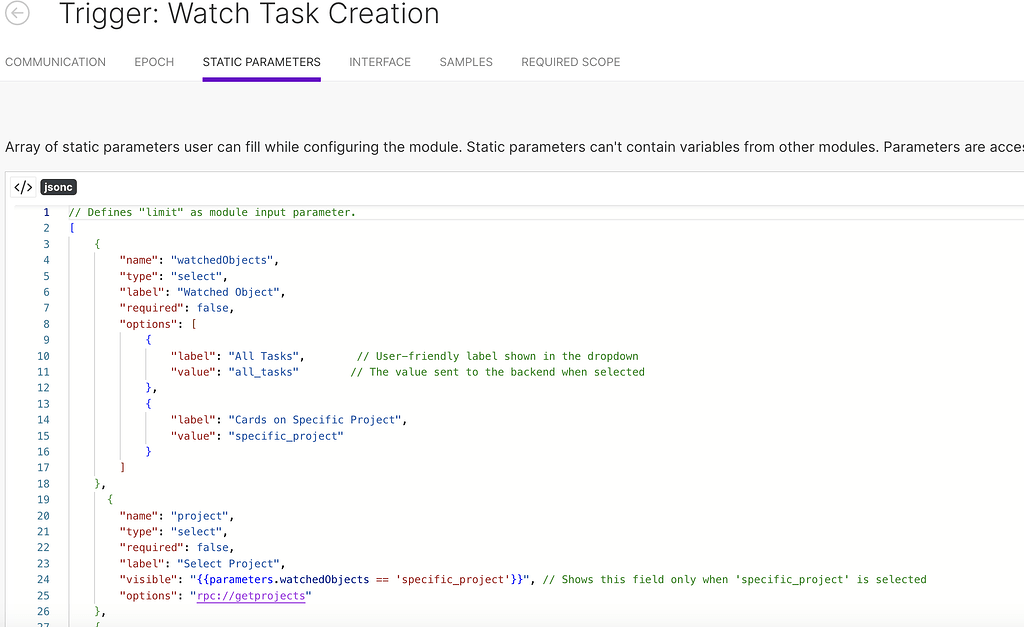Switch to the INTERFACE tab
The height and width of the screenshot is (627, 1024).
pyautogui.click(x=379, y=62)
